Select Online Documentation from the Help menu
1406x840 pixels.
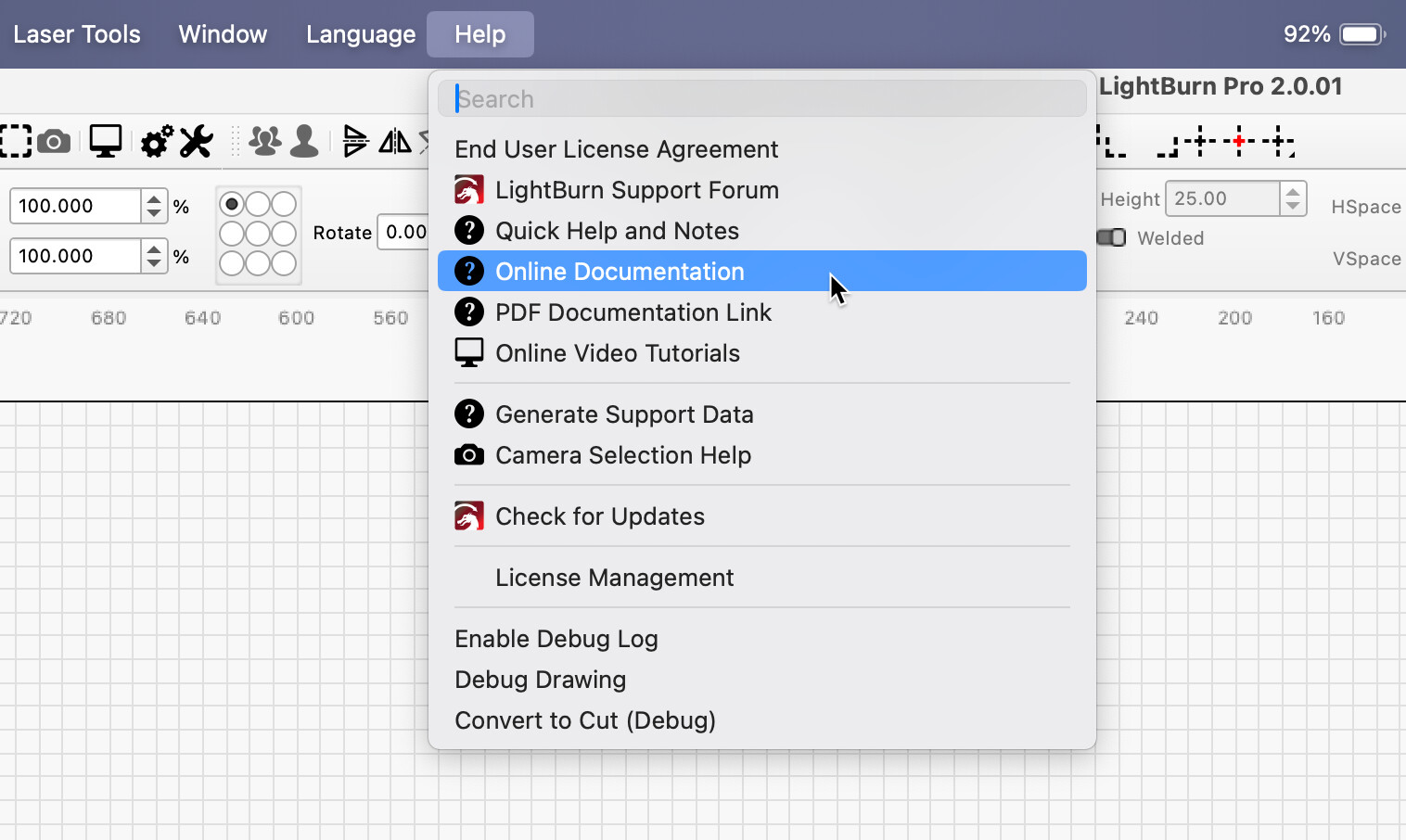point(620,271)
